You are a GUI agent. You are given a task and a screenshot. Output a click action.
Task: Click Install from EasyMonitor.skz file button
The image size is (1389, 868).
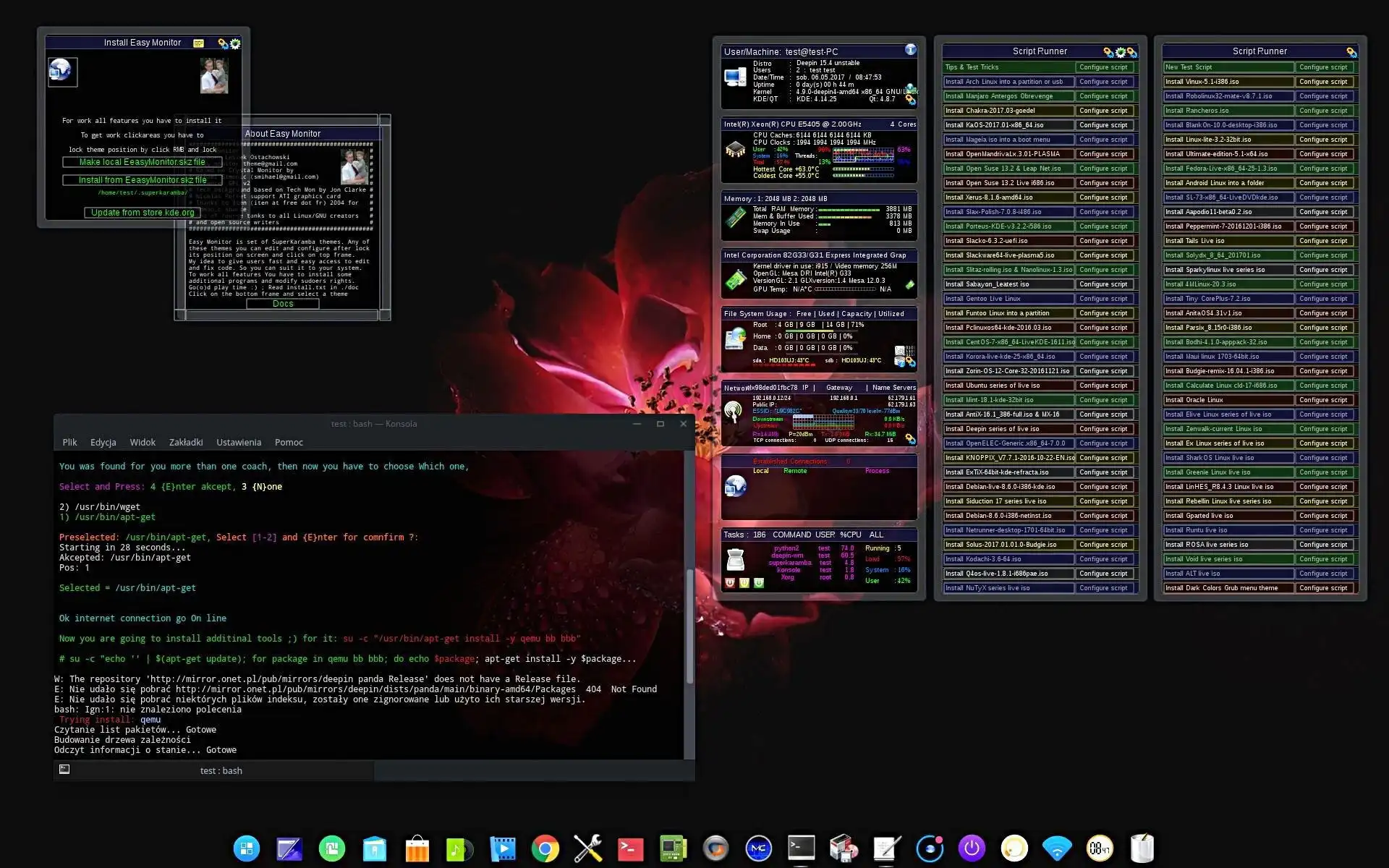[x=141, y=179]
